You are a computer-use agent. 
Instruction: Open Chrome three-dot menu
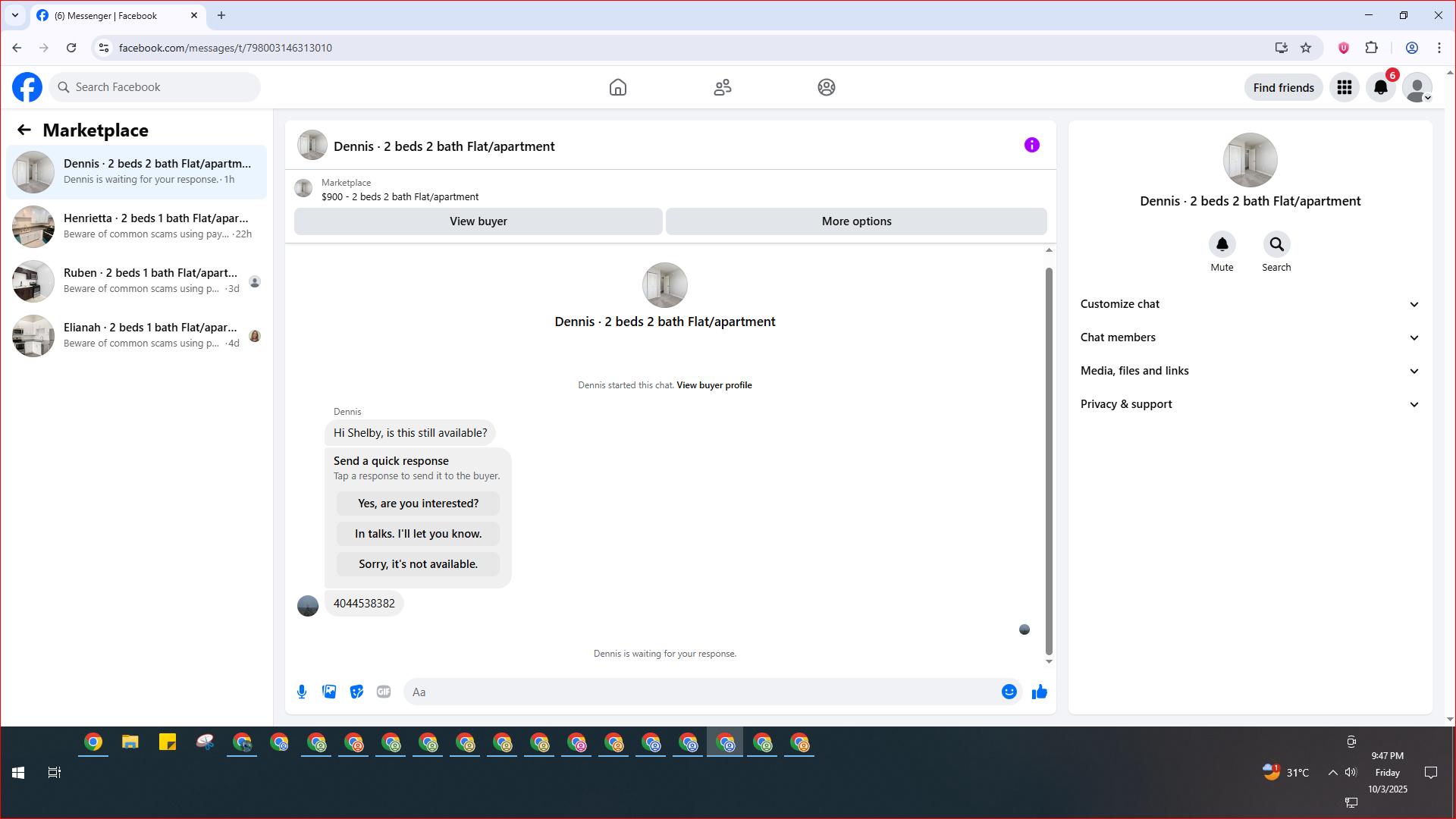click(1439, 48)
